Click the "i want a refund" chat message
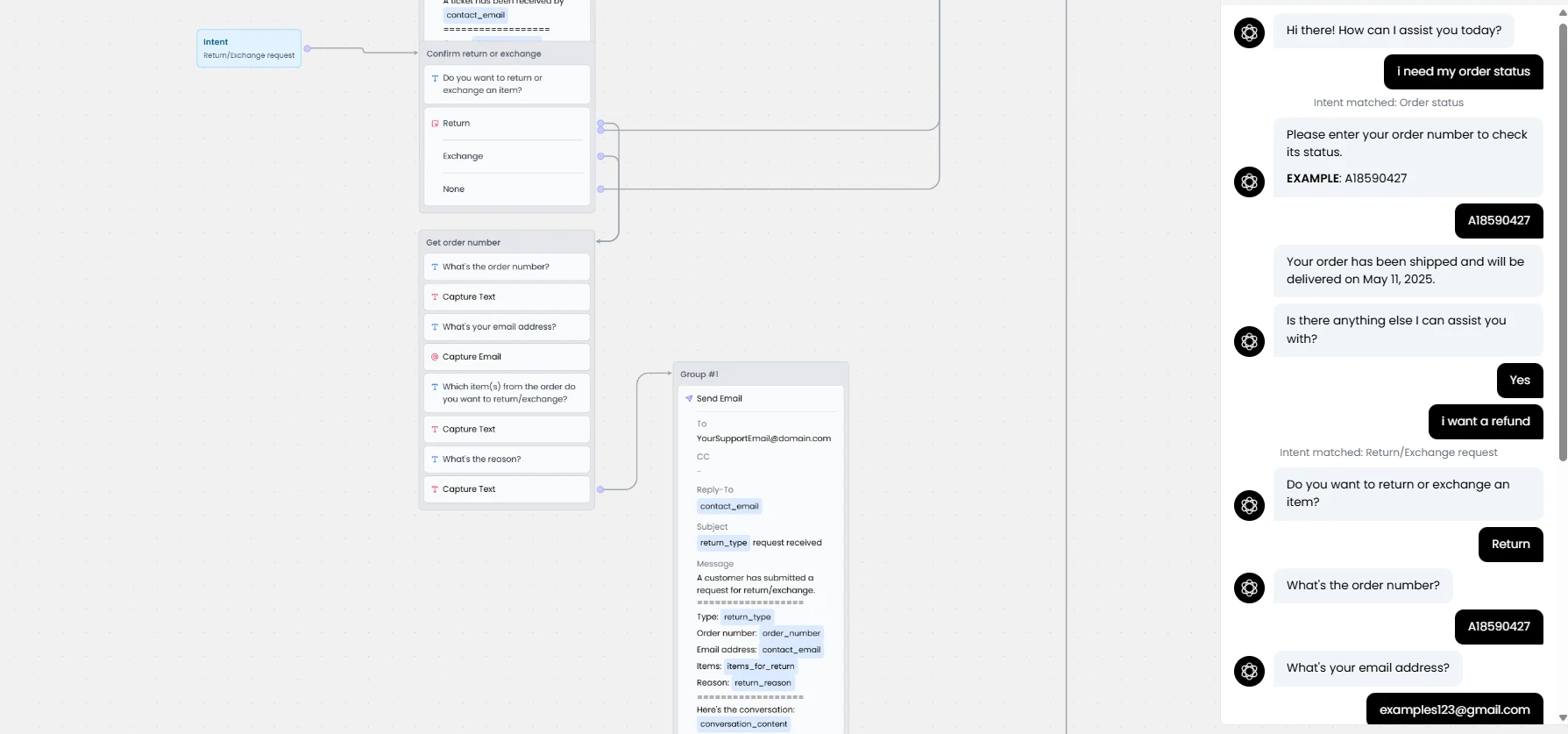 (x=1486, y=422)
